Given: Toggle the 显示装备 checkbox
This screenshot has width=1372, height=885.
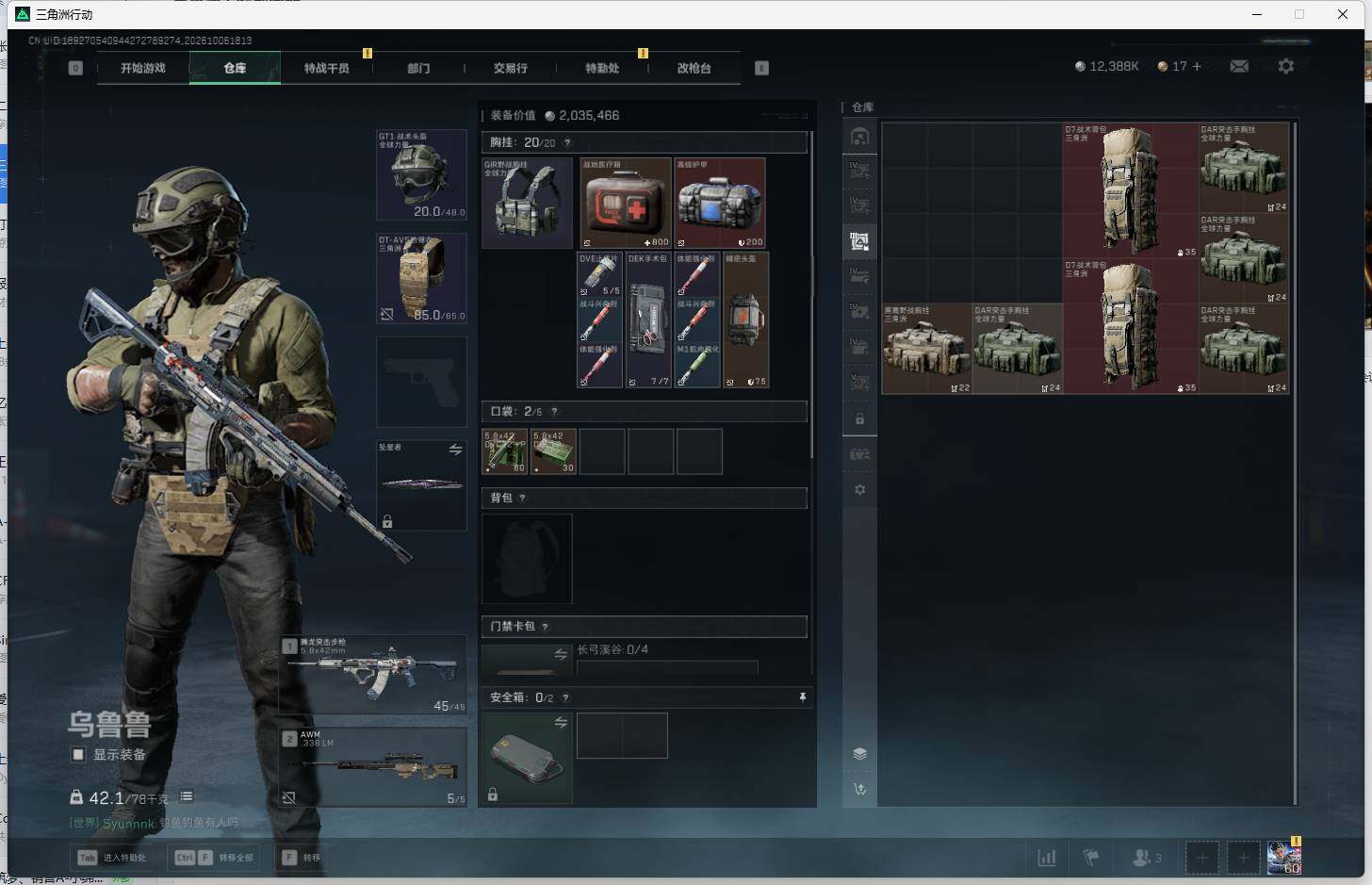Looking at the screenshot, I should point(78,755).
